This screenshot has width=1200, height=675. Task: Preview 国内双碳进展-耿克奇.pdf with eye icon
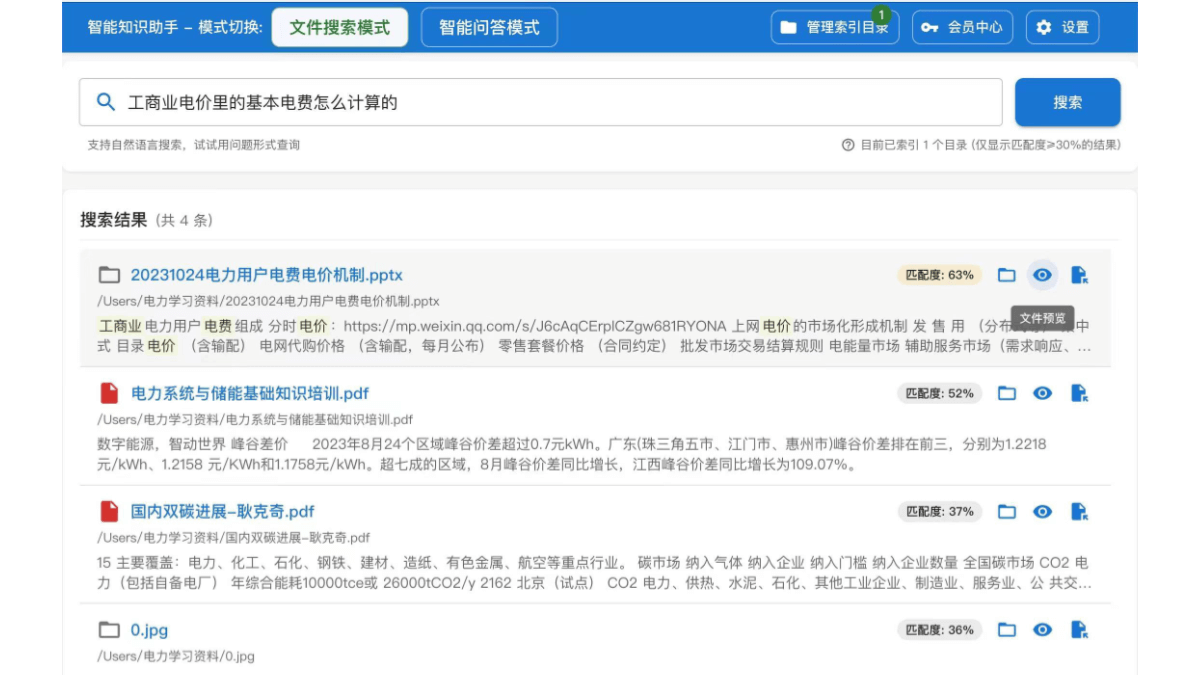(1043, 512)
